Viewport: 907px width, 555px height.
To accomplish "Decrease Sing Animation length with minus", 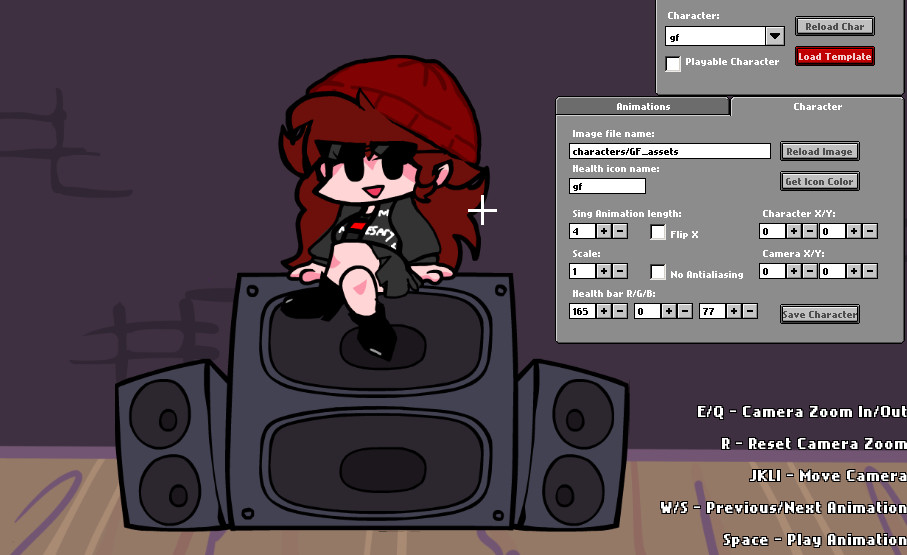I will point(620,231).
